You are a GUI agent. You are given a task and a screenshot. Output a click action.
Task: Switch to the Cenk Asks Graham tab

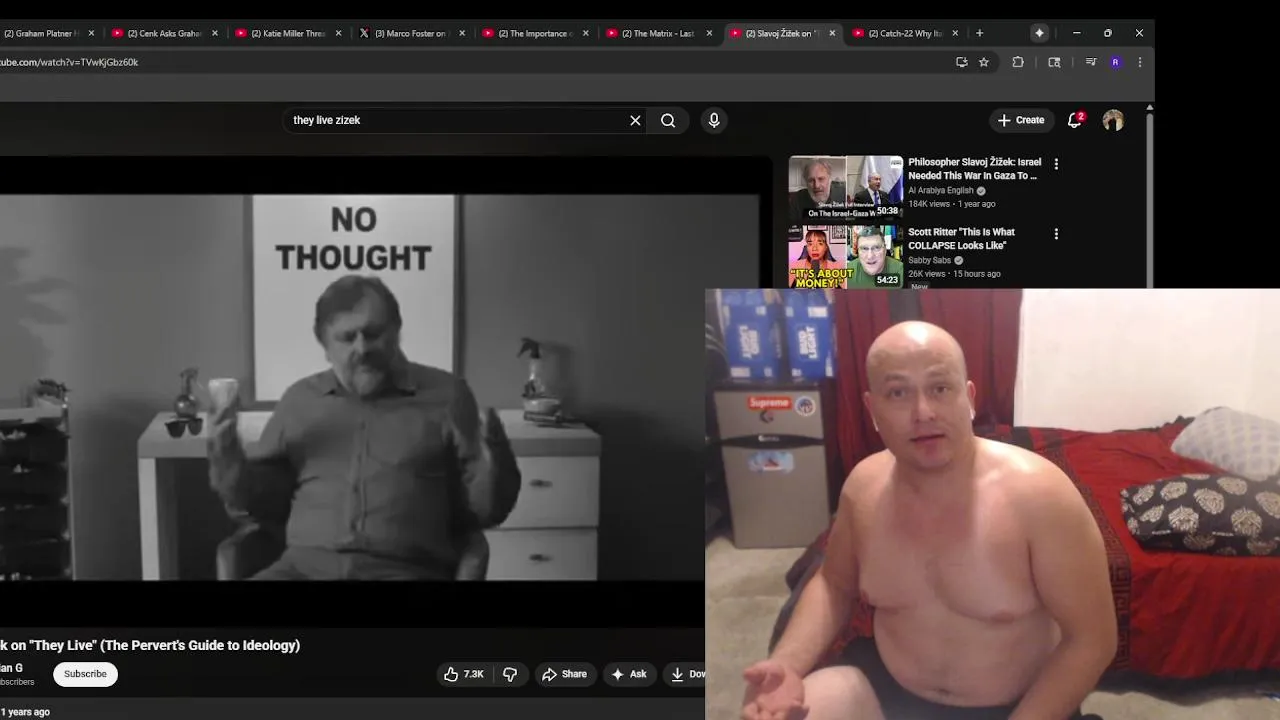click(x=155, y=33)
